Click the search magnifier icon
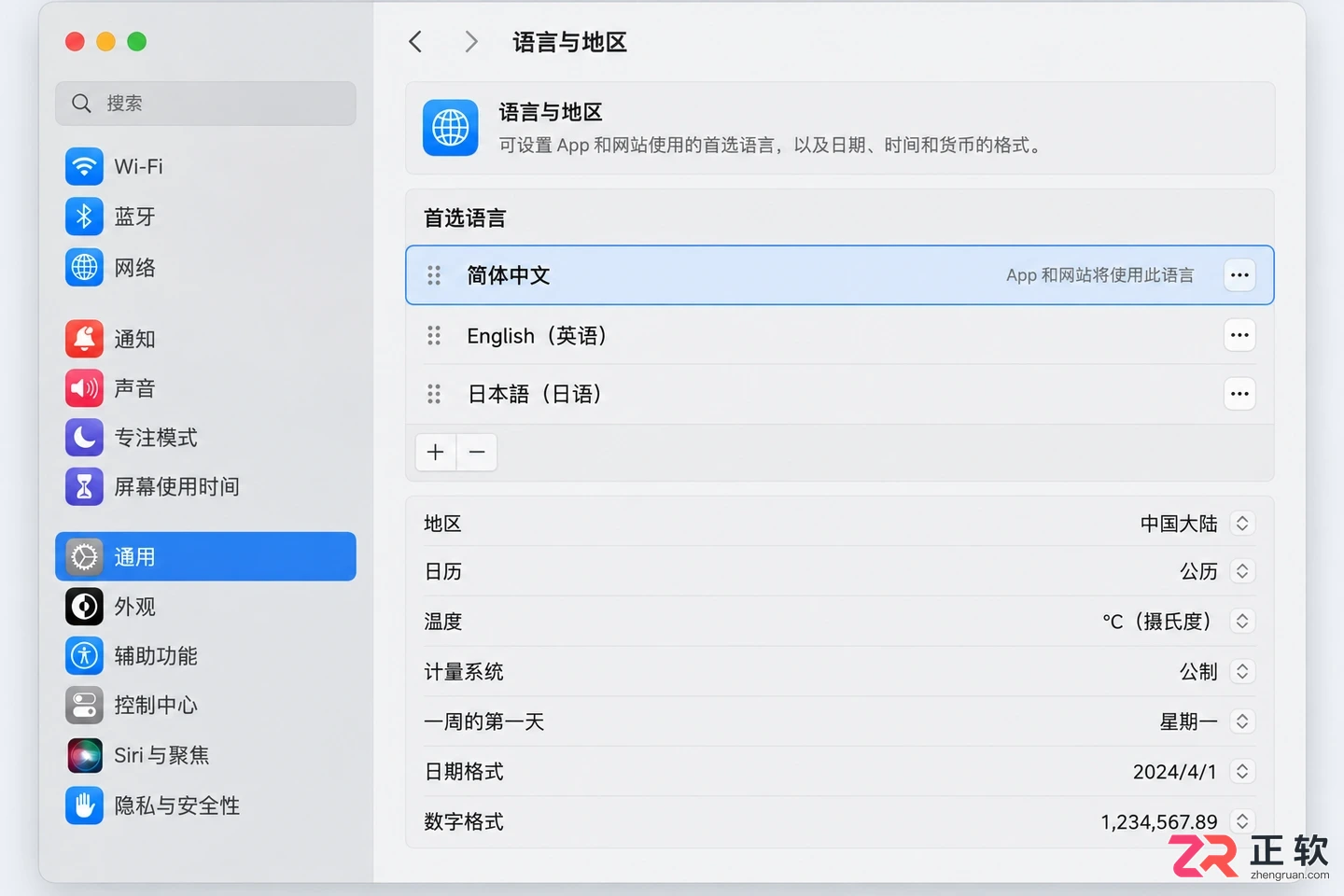1344x896 pixels. 81,104
